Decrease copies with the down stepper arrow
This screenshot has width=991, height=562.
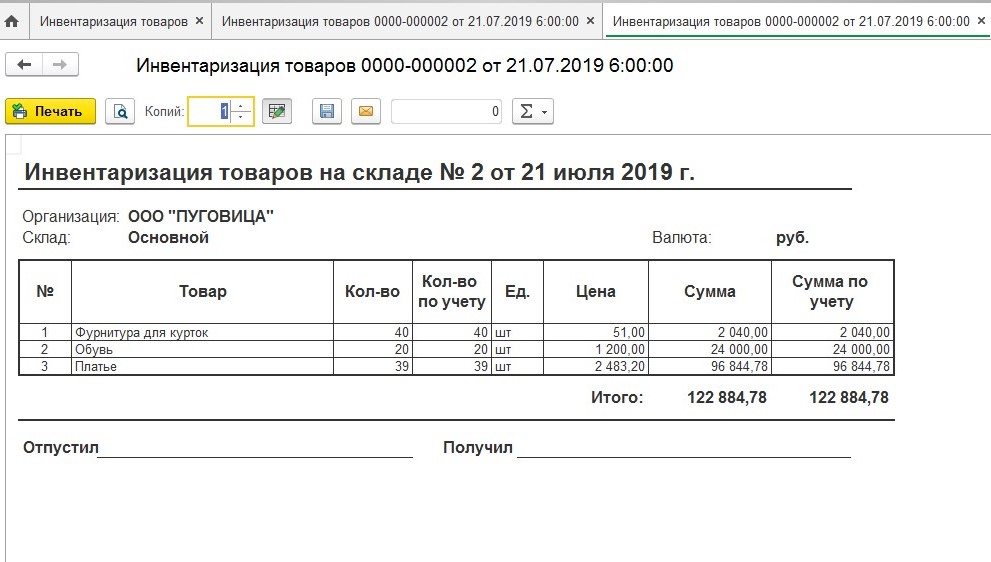(240, 118)
